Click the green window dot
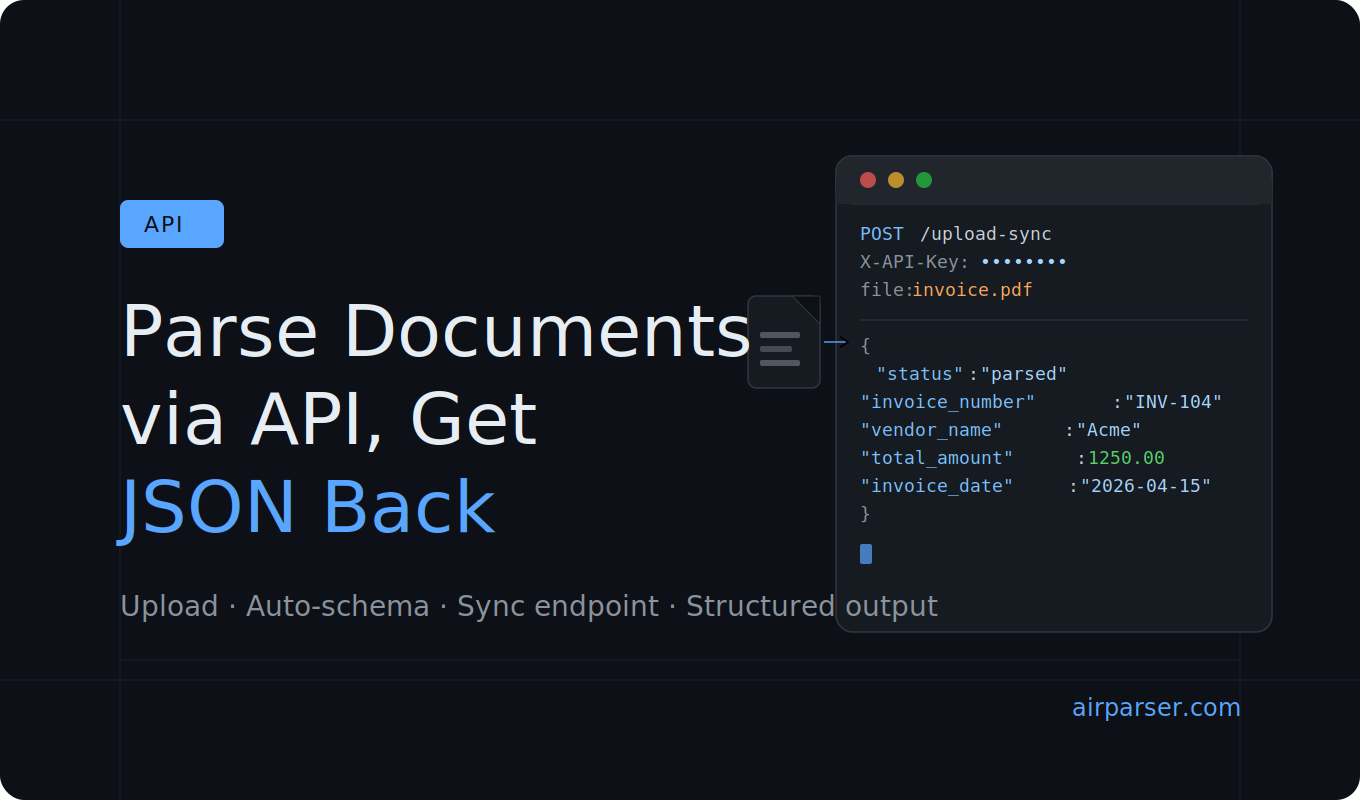 [924, 180]
